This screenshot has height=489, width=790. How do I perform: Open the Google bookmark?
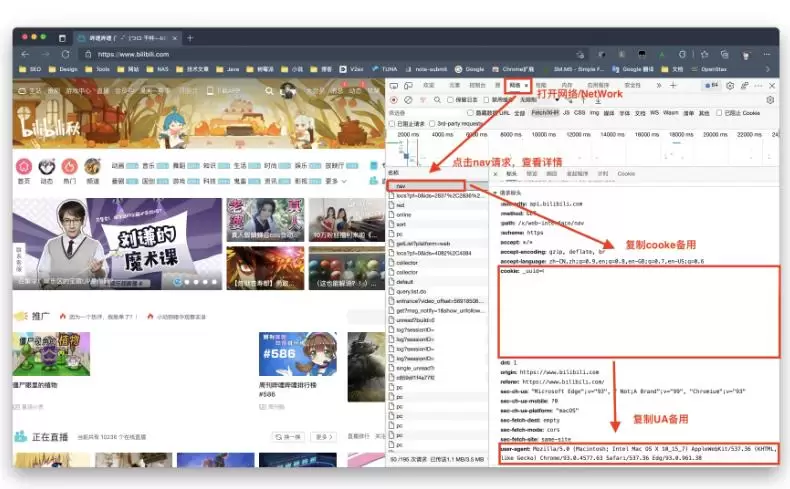tap(469, 69)
